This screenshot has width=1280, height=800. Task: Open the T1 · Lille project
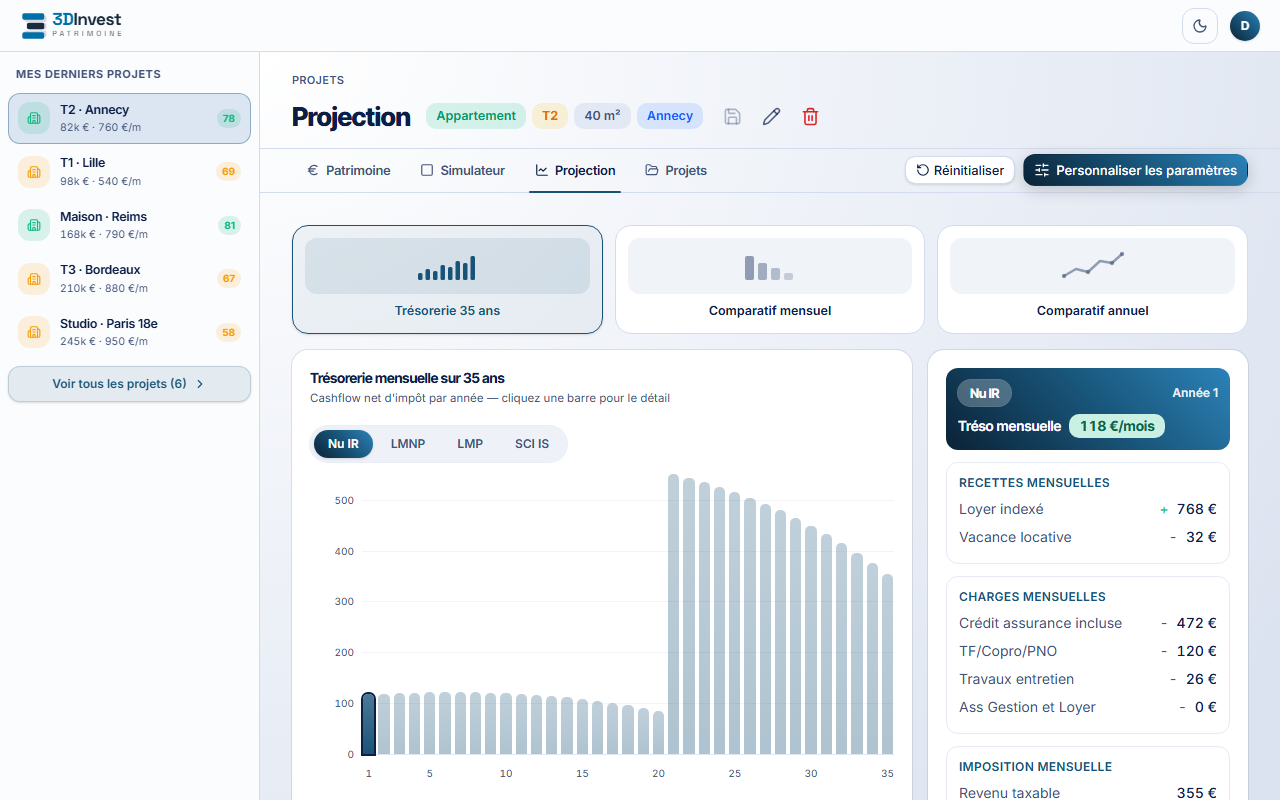129,172
